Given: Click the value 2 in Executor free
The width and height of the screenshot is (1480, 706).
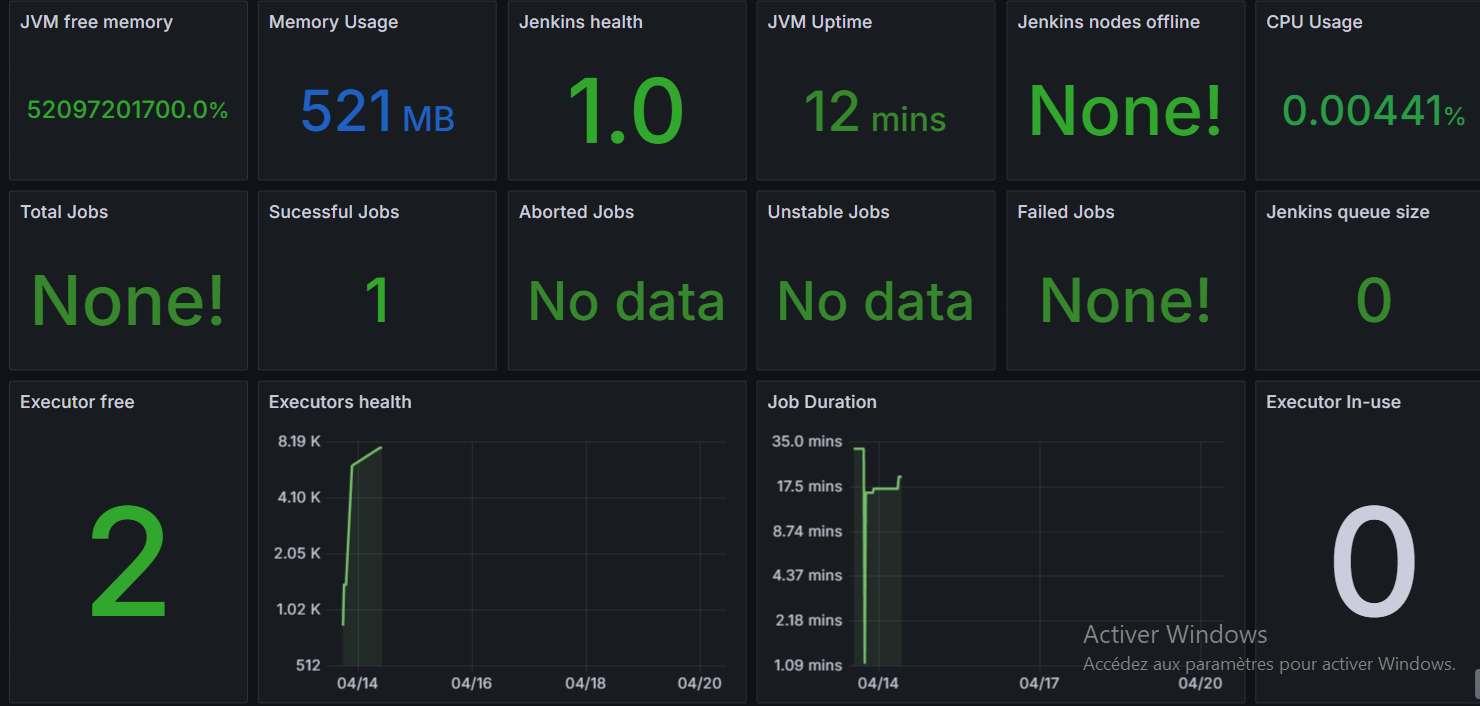Looking at the screenshot, I should pos(128,562).
